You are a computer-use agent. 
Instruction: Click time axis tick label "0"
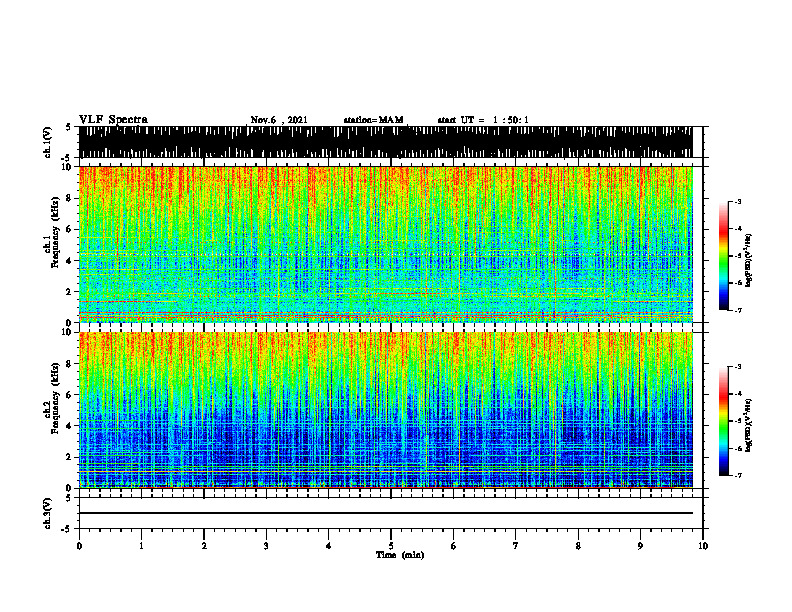click(79, 546)
